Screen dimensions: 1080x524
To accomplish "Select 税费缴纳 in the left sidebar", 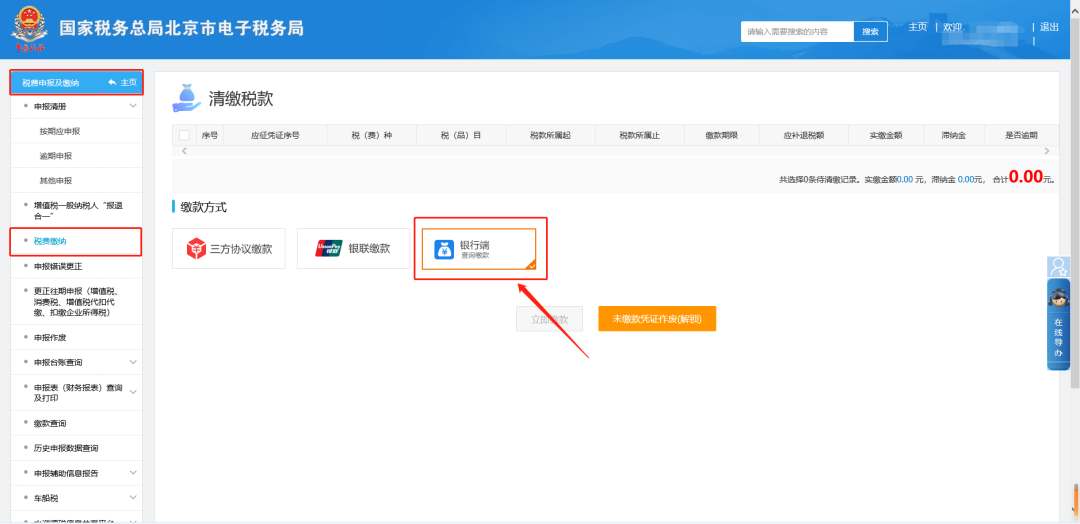I will click(x=50, y=241).
